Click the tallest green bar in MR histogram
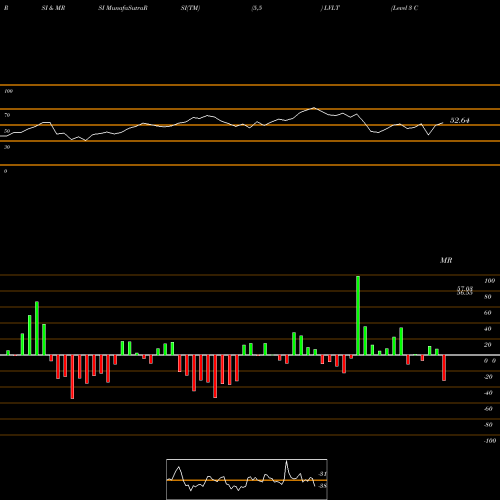The height and width of the screenshot is (500, 500). (358, 315)
